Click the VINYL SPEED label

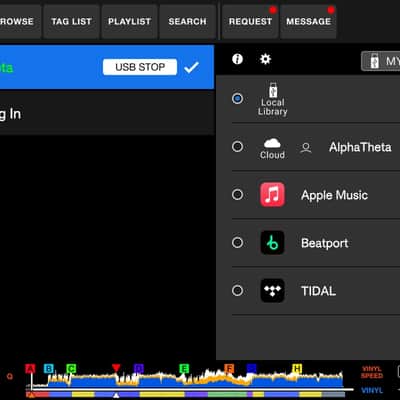click(372, 372)
